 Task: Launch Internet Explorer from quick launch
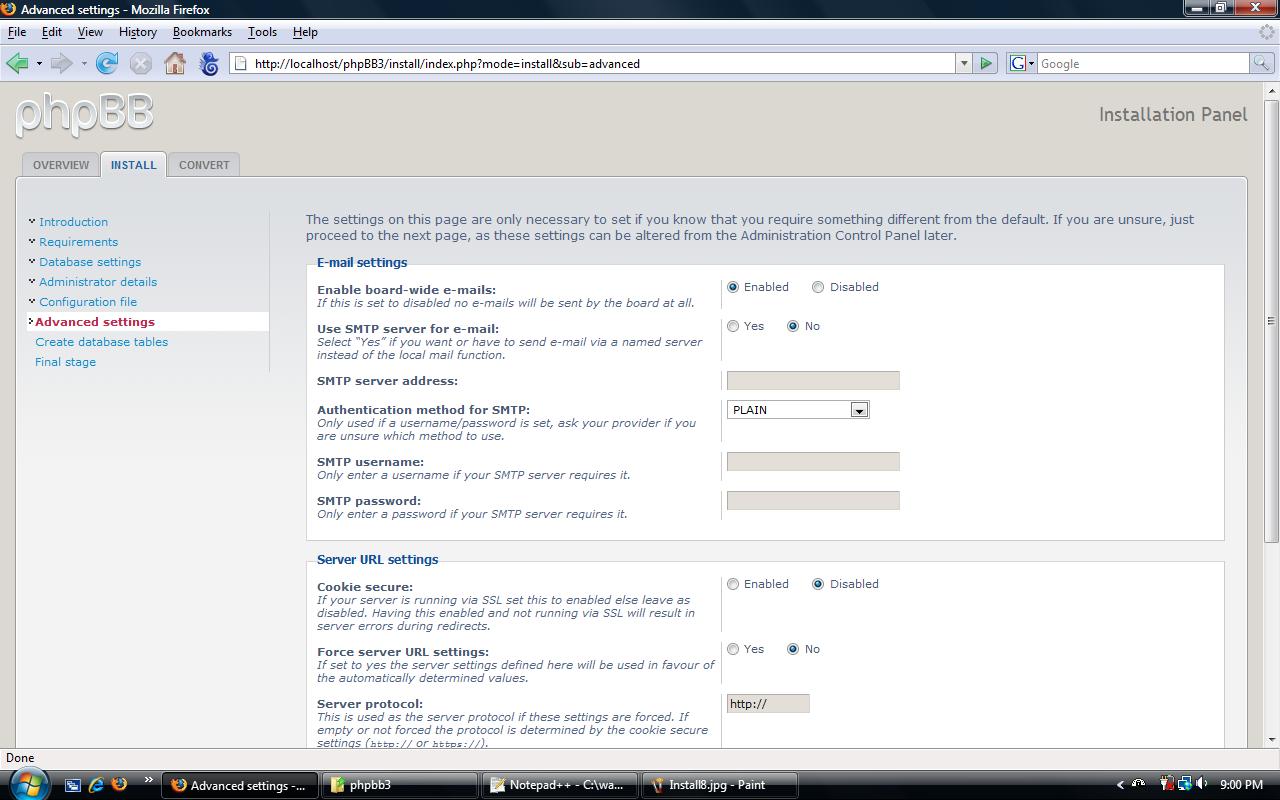click(97, 785)
